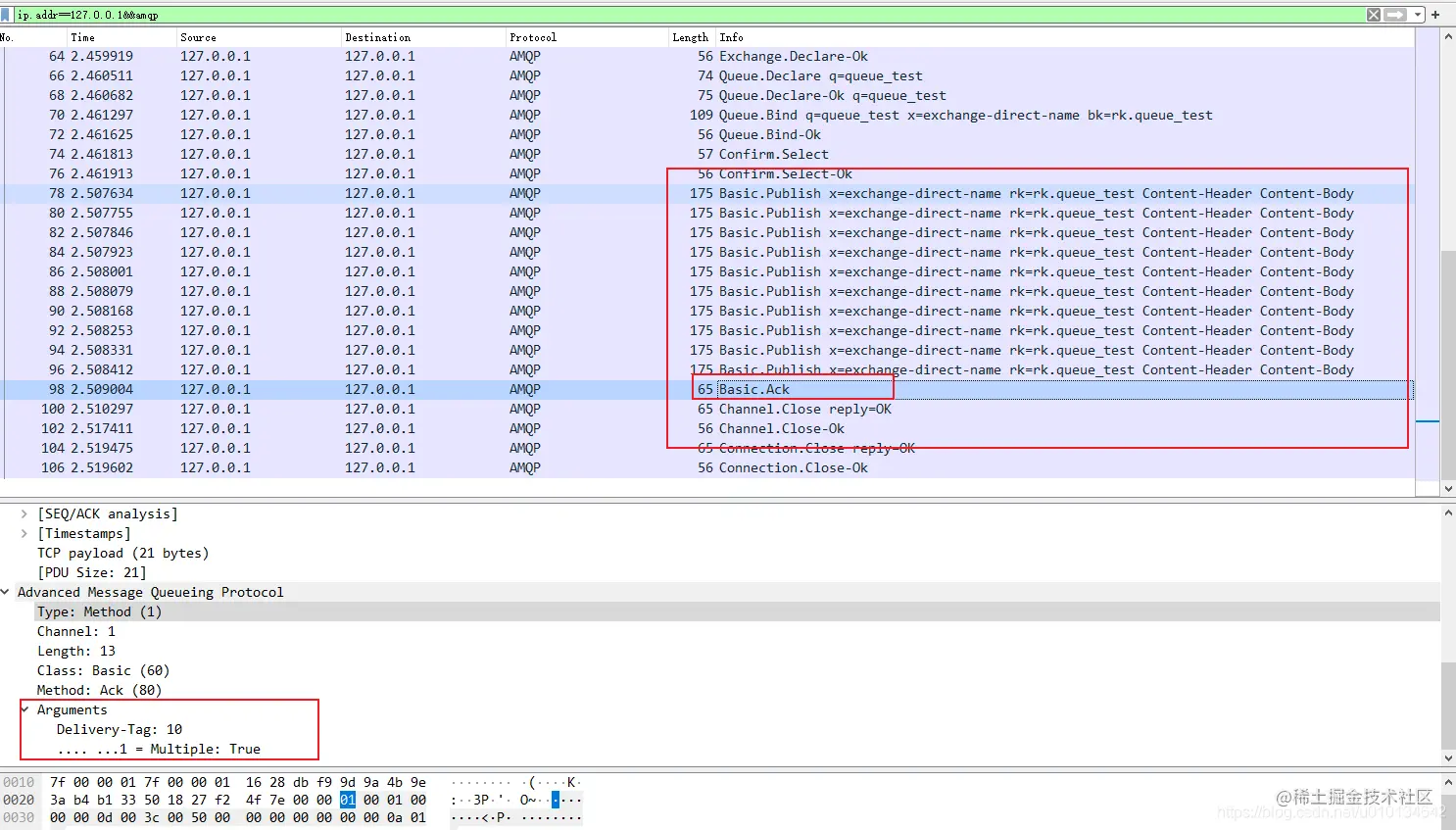
Task: Select packet 90 at time 2.508168
Action: (707, 312)
